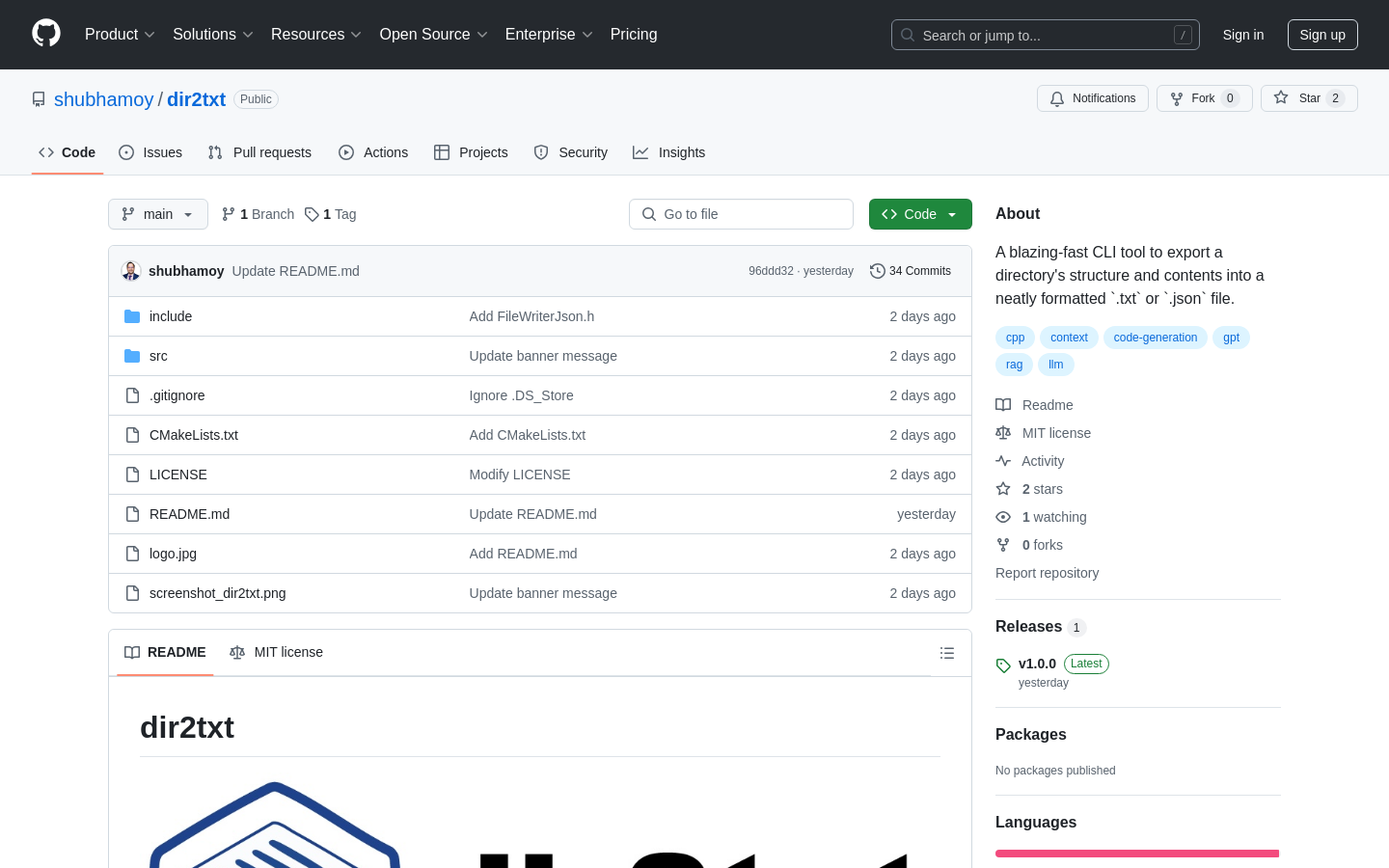The image size is (1389, 868).
Task: Click the tag icon next to 1 Tag
Action: click(312, 214)
